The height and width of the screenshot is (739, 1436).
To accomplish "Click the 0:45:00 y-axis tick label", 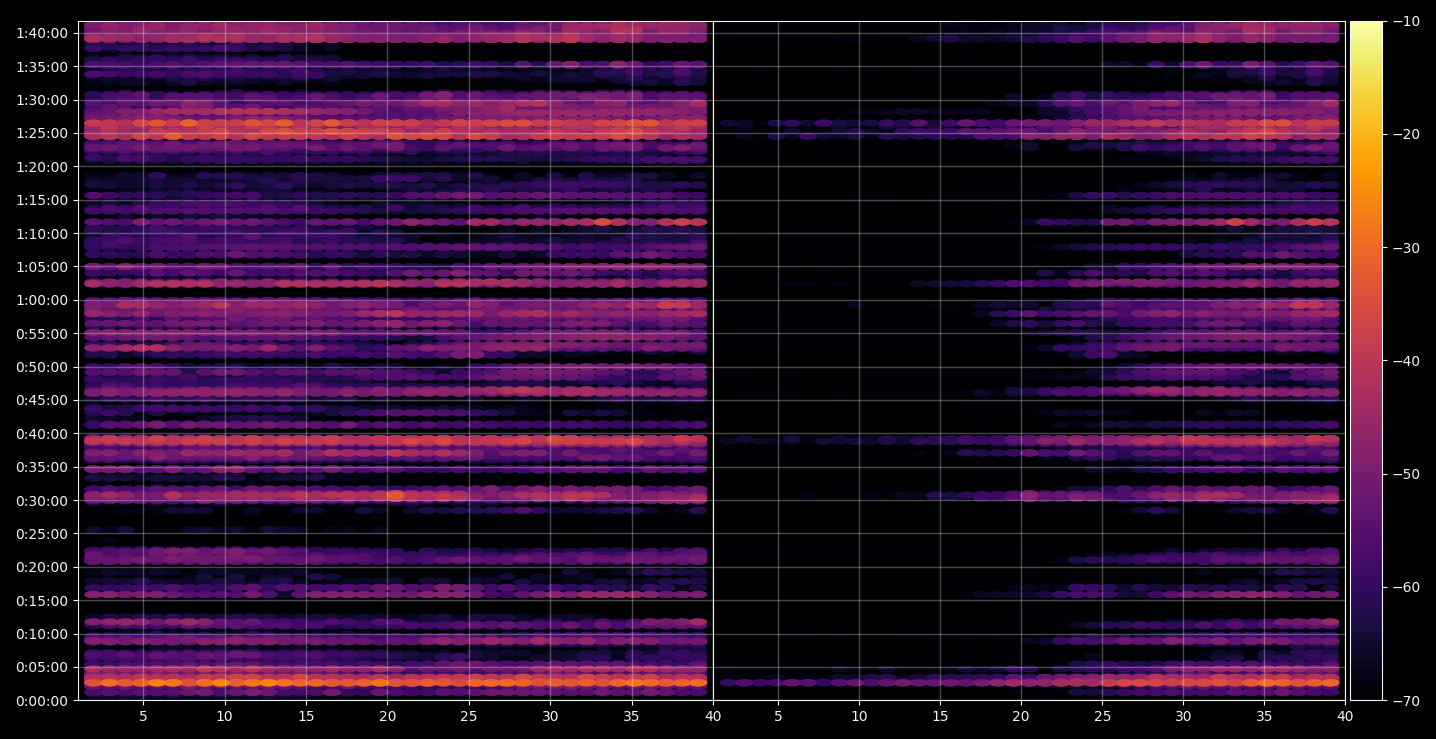I will click(x=41, y=400).
